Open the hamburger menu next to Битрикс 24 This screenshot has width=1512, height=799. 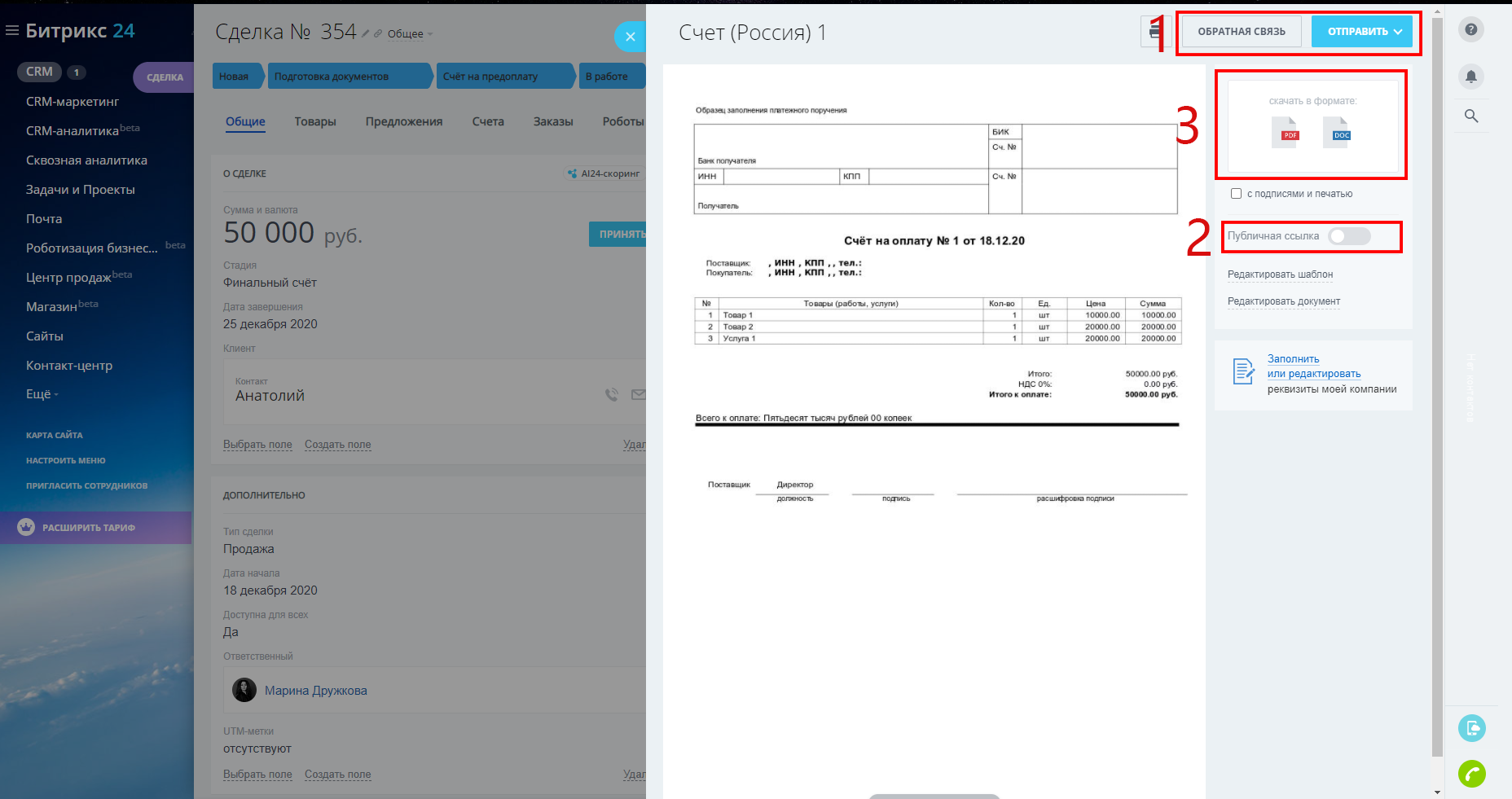point(12,31)
